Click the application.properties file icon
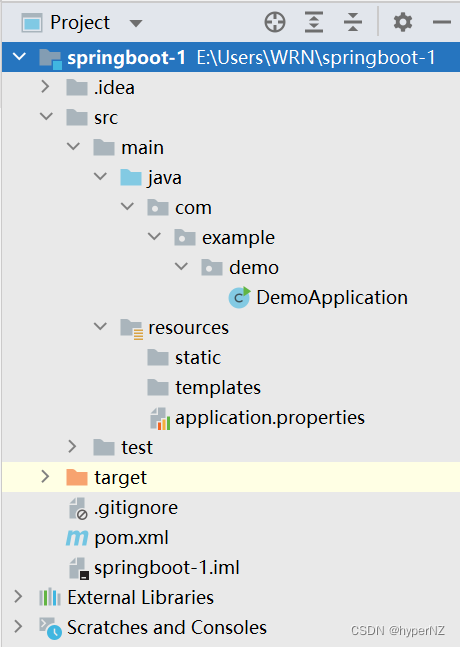 [x=160, y=418]
